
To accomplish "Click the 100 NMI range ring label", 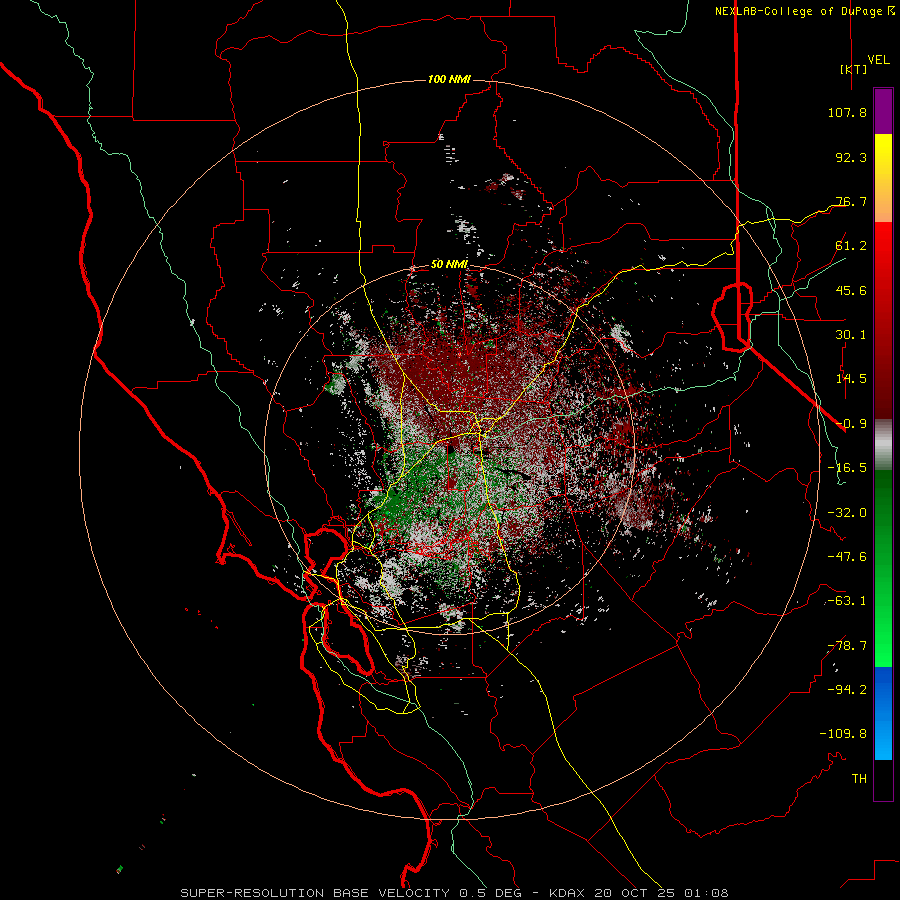I will click(x=449, y=79).
